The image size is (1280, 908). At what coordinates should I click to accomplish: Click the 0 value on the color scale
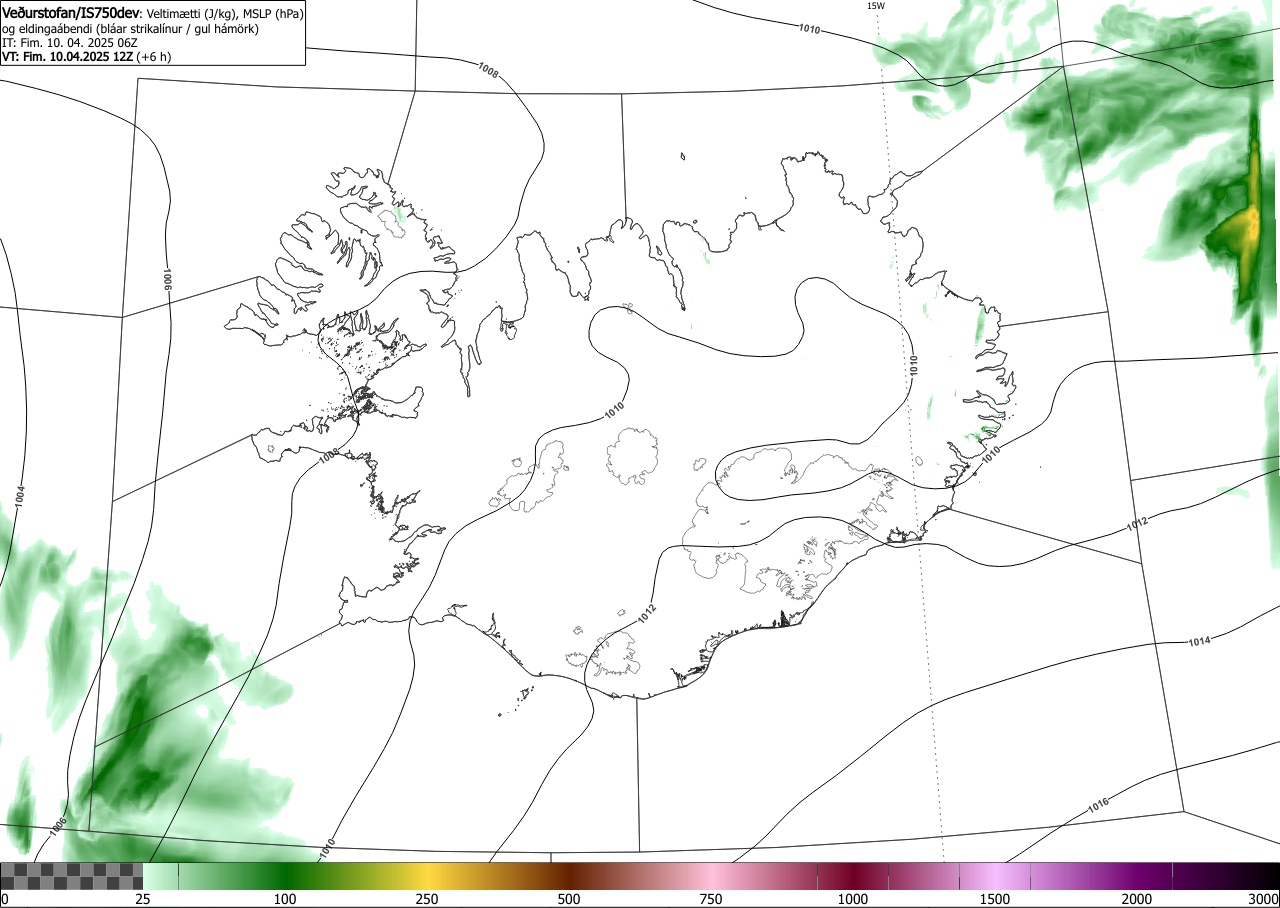[5, 899]
